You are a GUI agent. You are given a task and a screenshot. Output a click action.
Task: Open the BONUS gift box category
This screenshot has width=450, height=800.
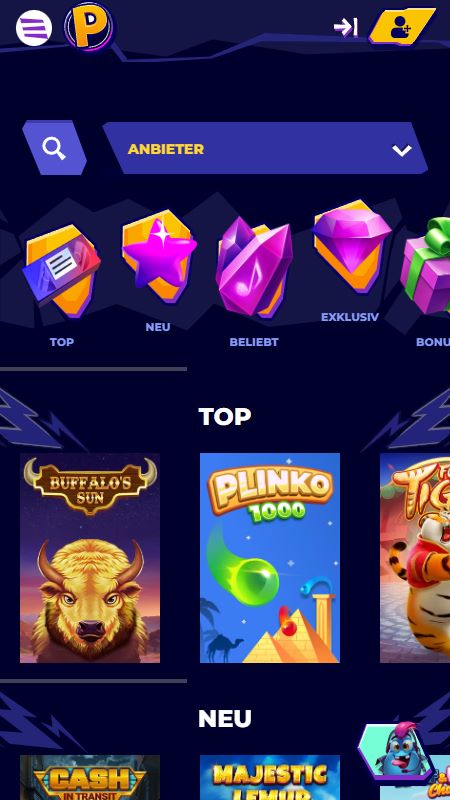pyautogui.click(x=426, y=265)
